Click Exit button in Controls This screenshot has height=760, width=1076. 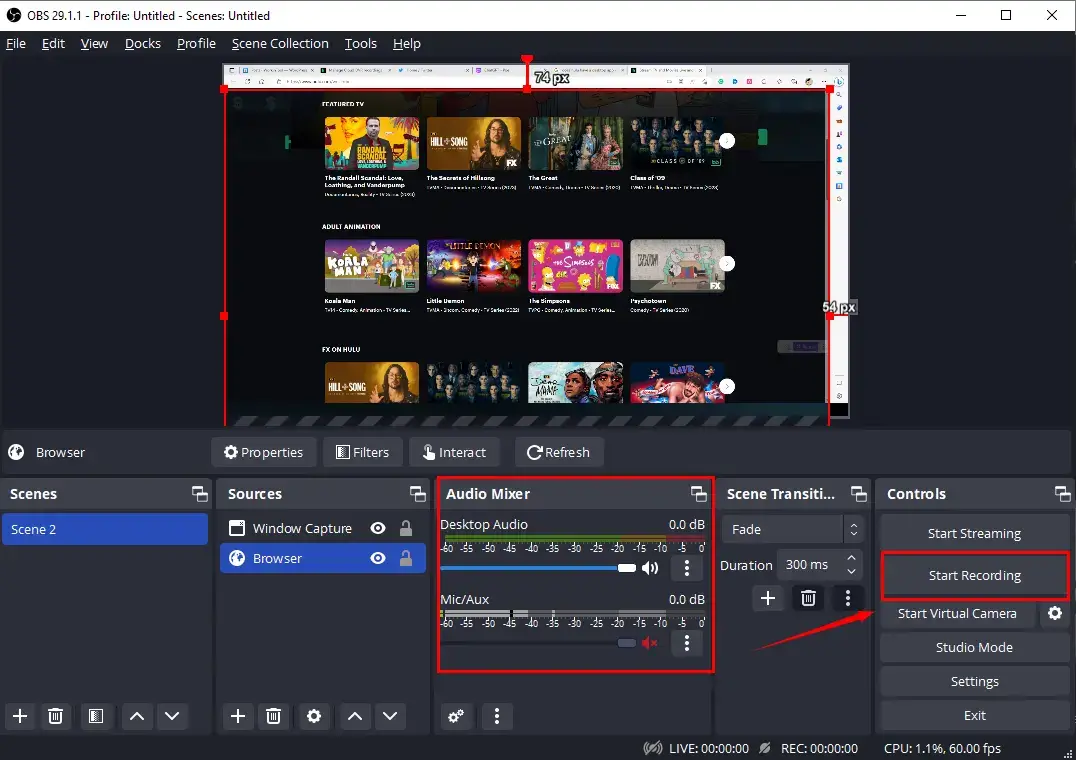tap(974, 715)
